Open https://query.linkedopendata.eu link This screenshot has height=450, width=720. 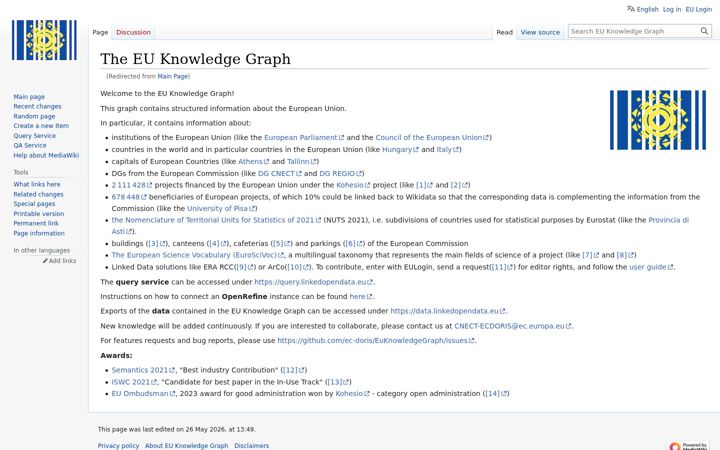(313, 282)
